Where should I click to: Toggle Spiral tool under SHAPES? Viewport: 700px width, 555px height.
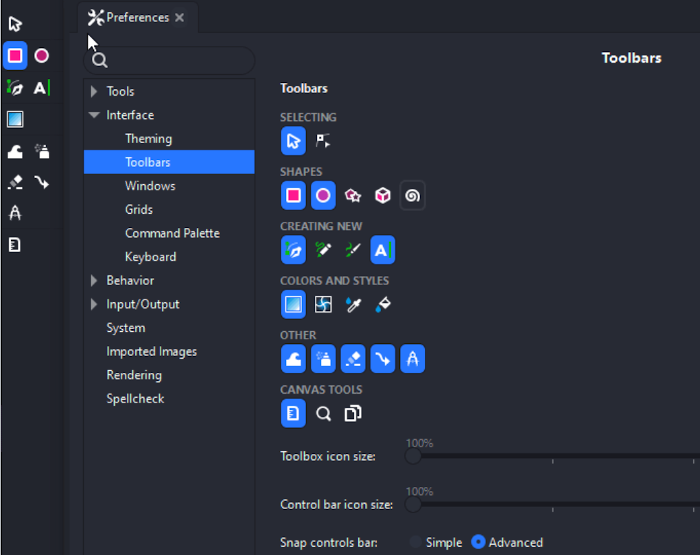pos(412,196)
